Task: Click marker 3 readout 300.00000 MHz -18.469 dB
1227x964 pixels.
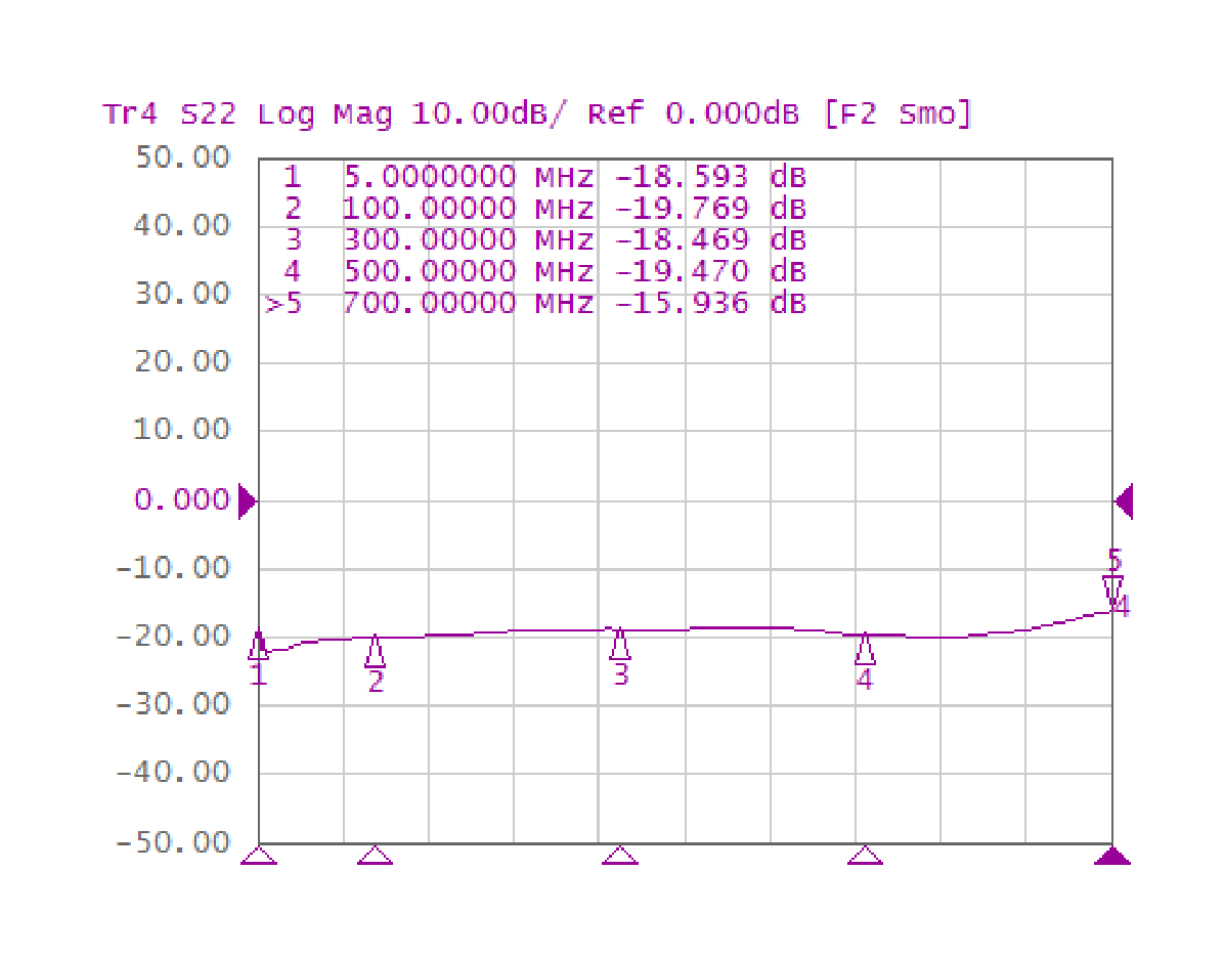Action: [x=545, y=240]
